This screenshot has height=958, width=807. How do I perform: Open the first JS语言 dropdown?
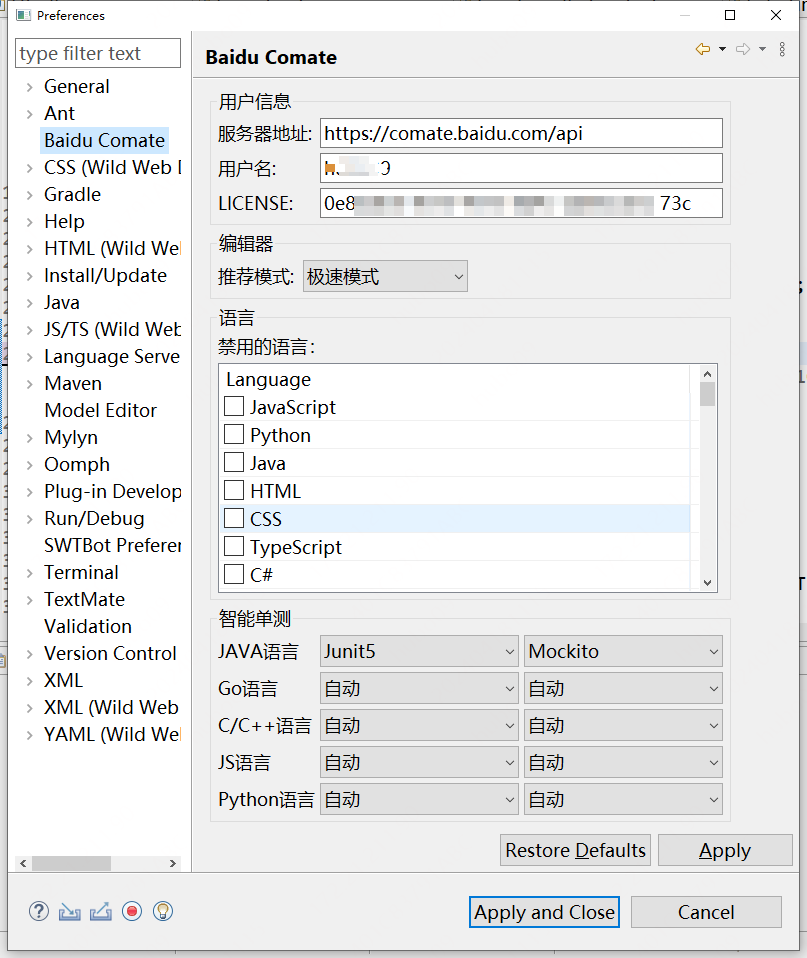point(419,762)
